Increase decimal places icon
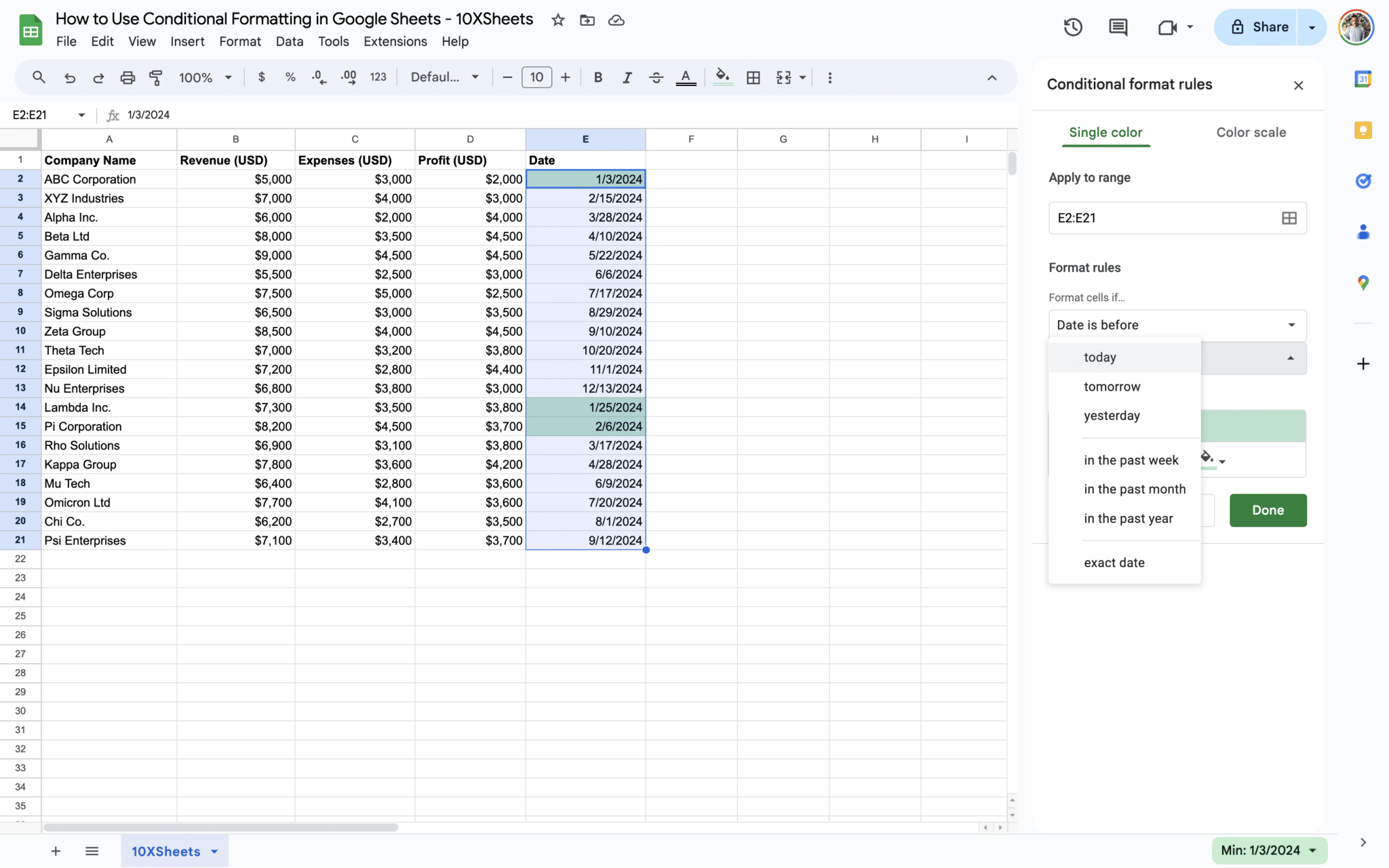 coord(349,77)
